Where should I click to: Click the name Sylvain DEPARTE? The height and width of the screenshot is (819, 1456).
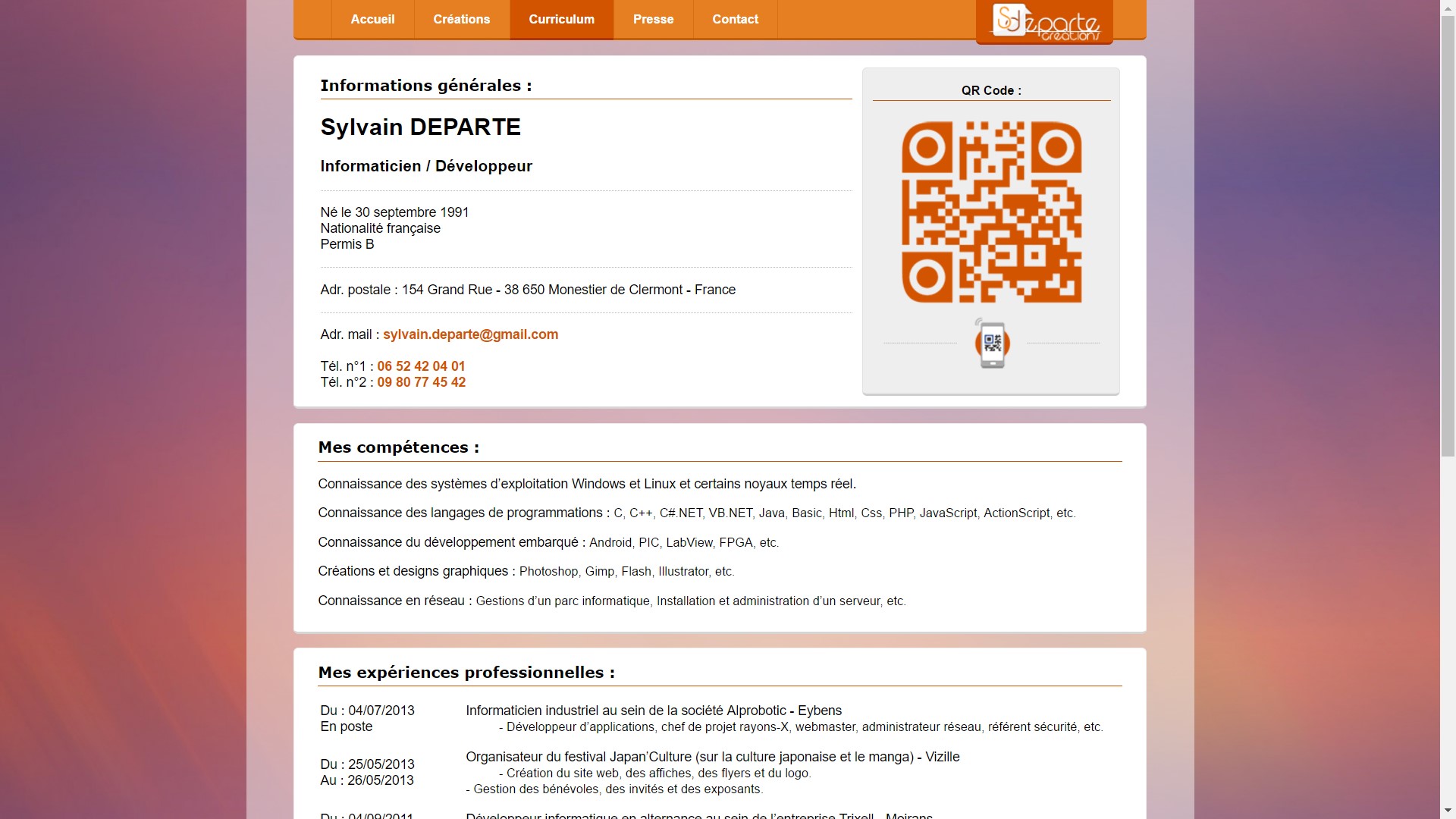[x=420, y=127]
